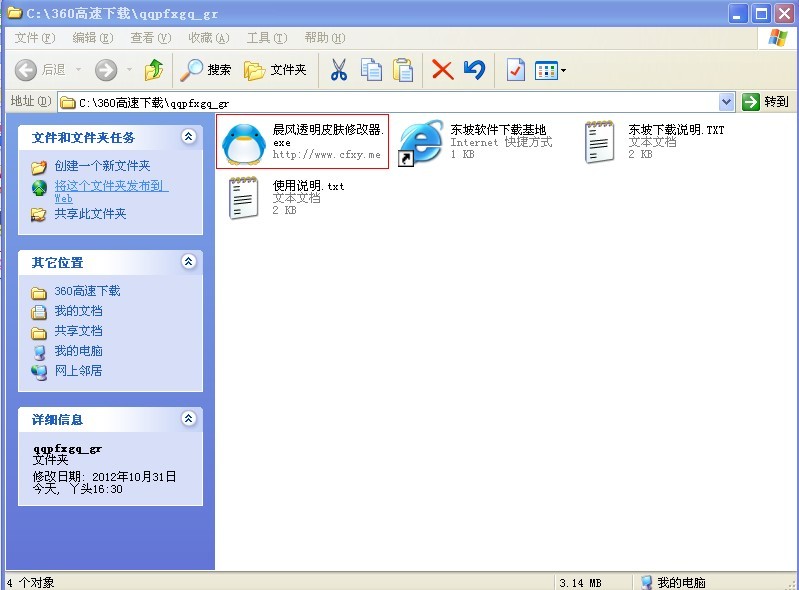The image size is (799, 590).
Task: Select the 东坡下载说明.TXT notepad icon
Action: click(599, 142)
